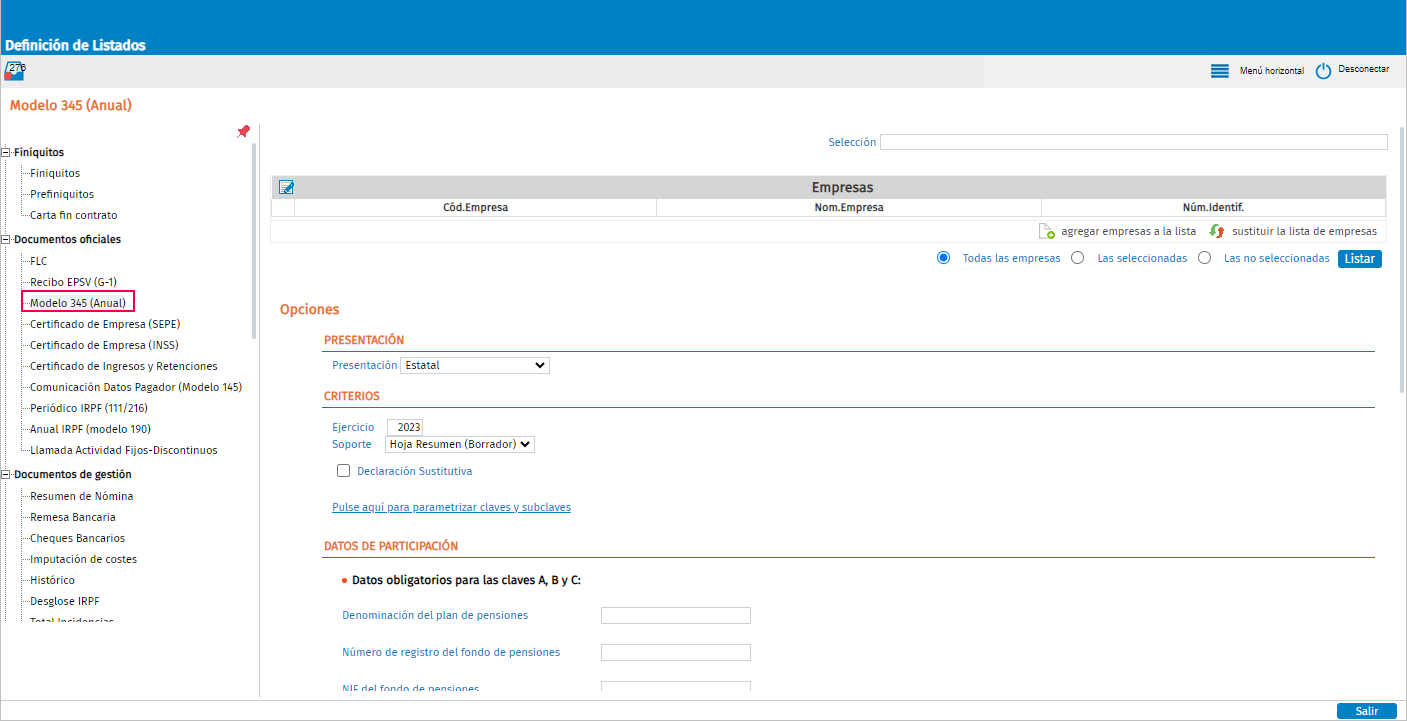Click the Selección input field
The image size is (1407, 721).
tap(1133, 142)
